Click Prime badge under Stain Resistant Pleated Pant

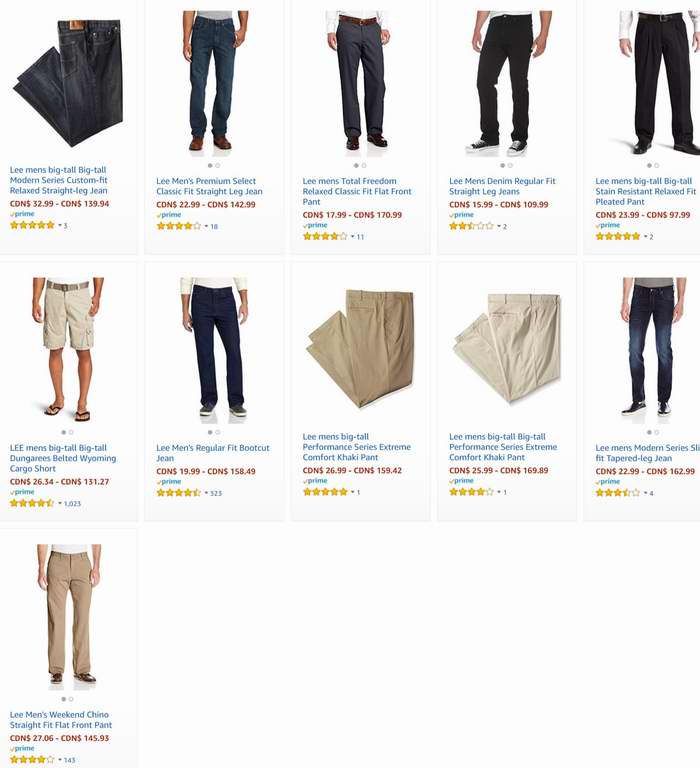(608, 225)
